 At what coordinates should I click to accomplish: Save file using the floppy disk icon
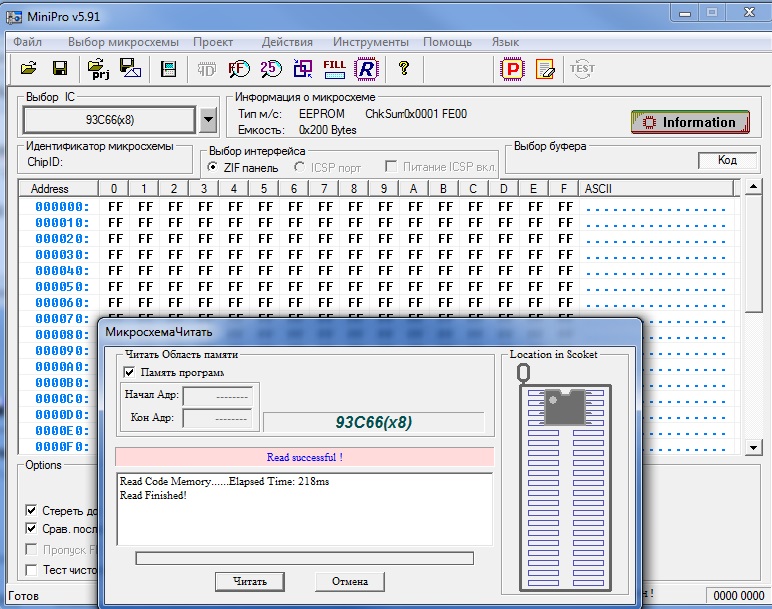(60, 69)
